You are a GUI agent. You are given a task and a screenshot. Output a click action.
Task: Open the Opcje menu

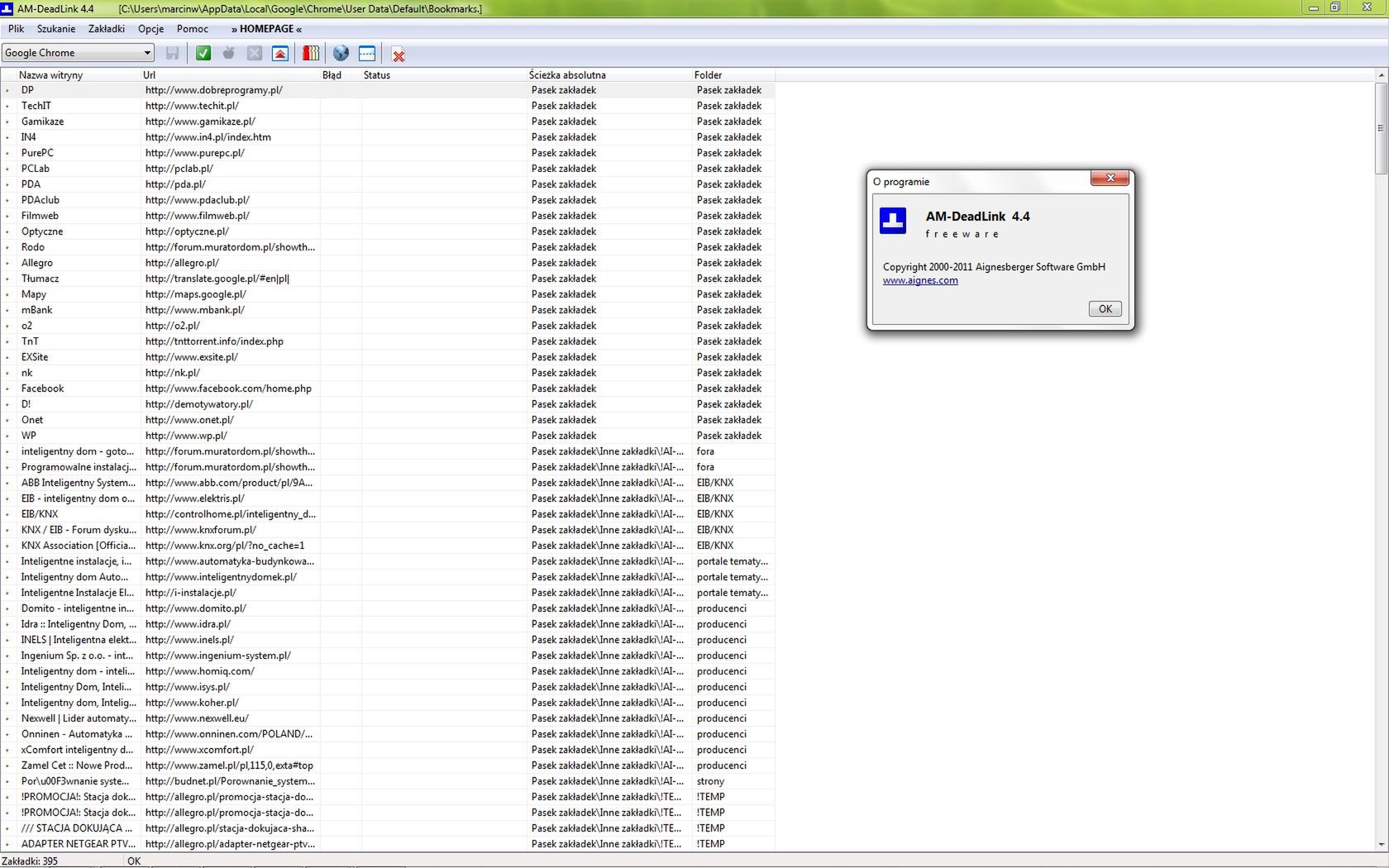coord(151,29)
